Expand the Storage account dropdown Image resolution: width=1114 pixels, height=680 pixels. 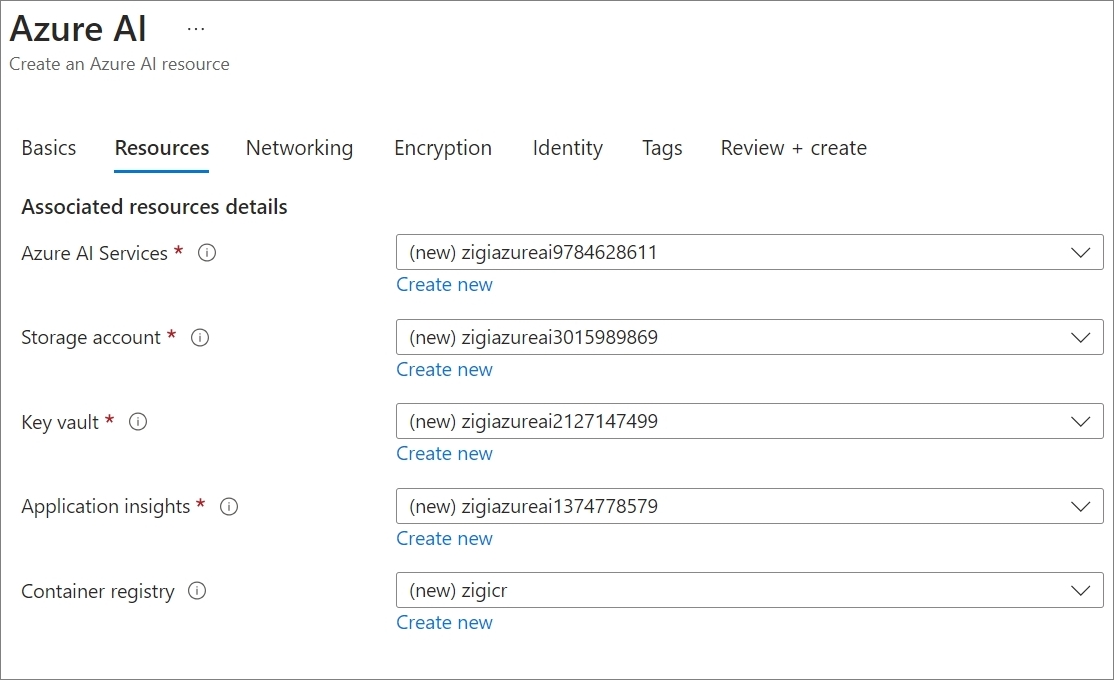click(x=750, y=337)
